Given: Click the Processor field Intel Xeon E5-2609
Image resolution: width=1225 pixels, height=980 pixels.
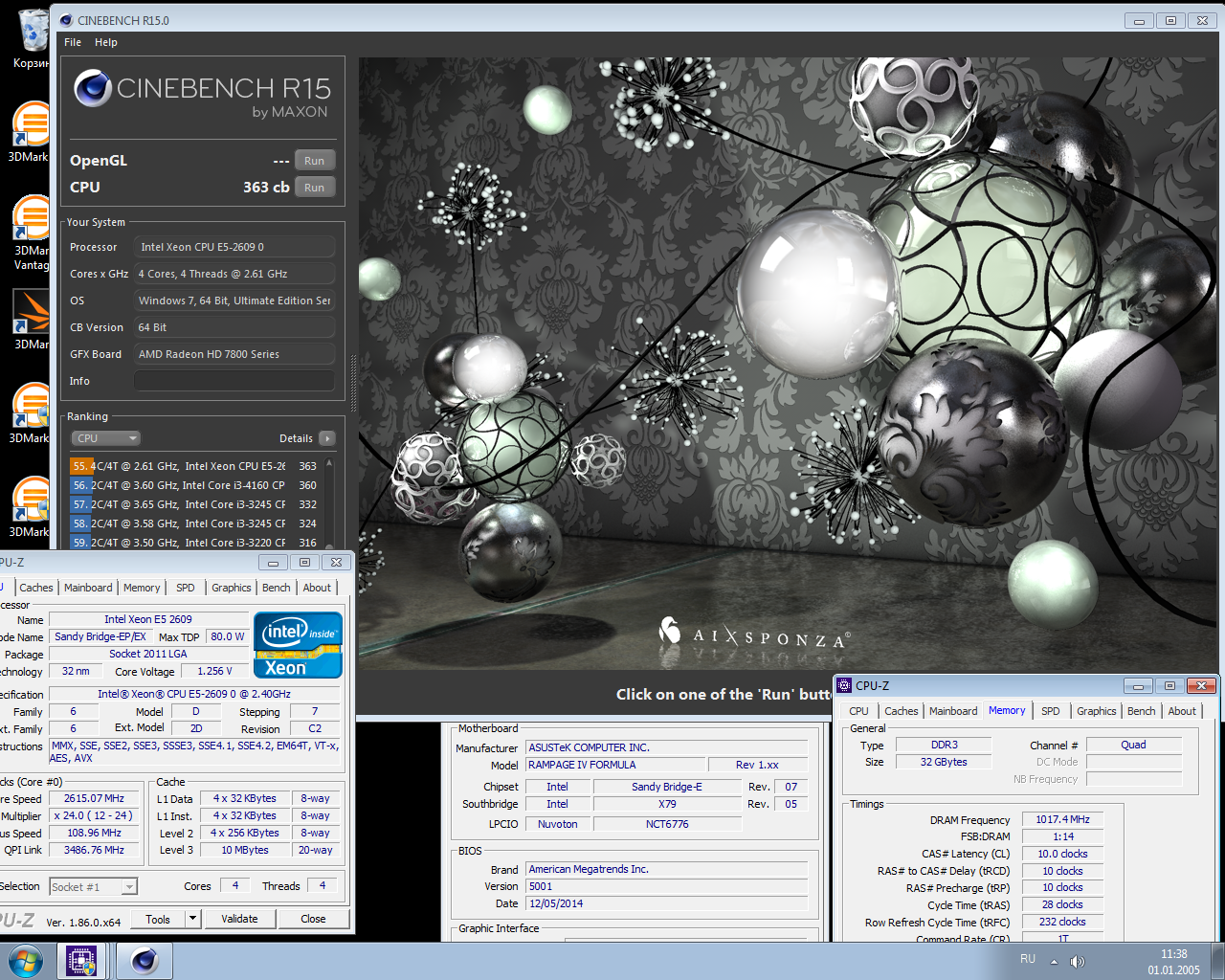Looking at the screenshot, I should [234, 247].
